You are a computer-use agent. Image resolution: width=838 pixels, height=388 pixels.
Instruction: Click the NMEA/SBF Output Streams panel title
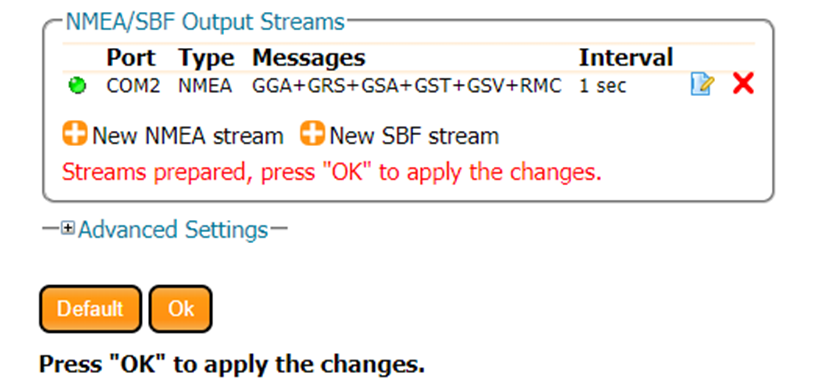coord(205,22)
